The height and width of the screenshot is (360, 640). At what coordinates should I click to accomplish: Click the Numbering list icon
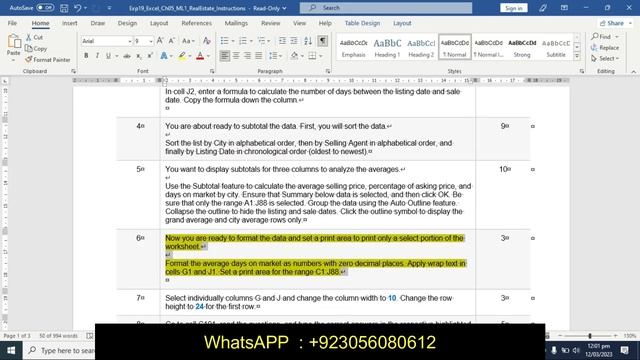(x=243, y=41)
